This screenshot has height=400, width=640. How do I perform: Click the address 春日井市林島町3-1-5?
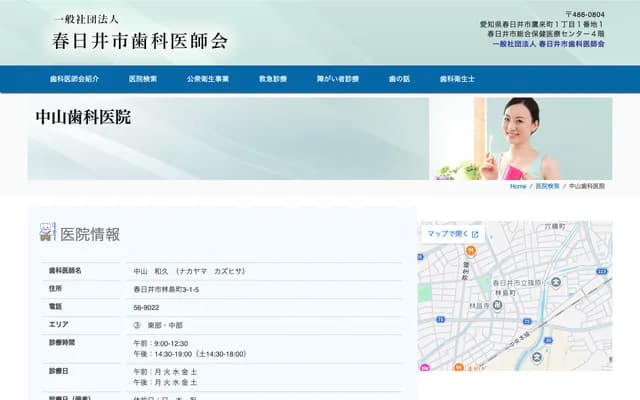[166, 289]
